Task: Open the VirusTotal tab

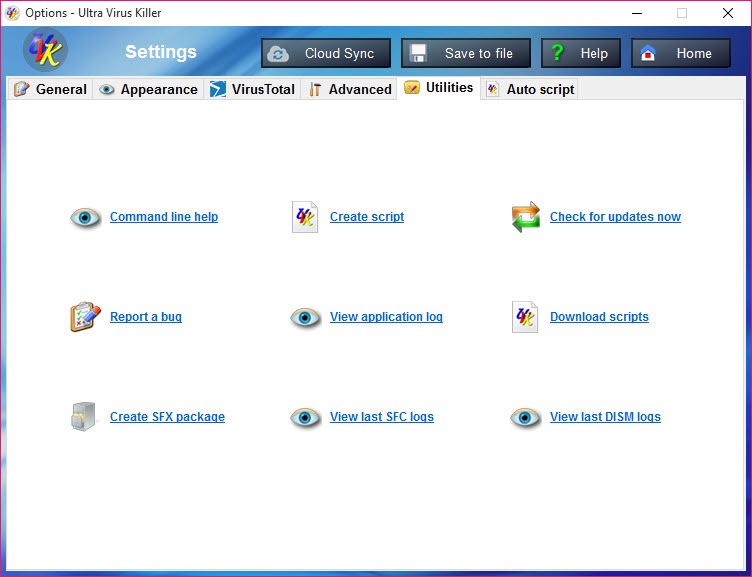Action: [x=252, y=89]
